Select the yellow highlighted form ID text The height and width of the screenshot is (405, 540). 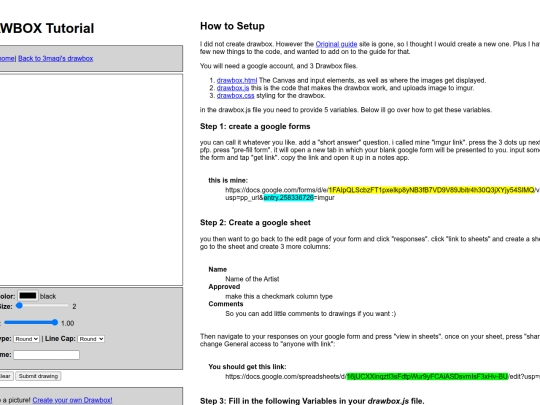click(x=431, y=190)
